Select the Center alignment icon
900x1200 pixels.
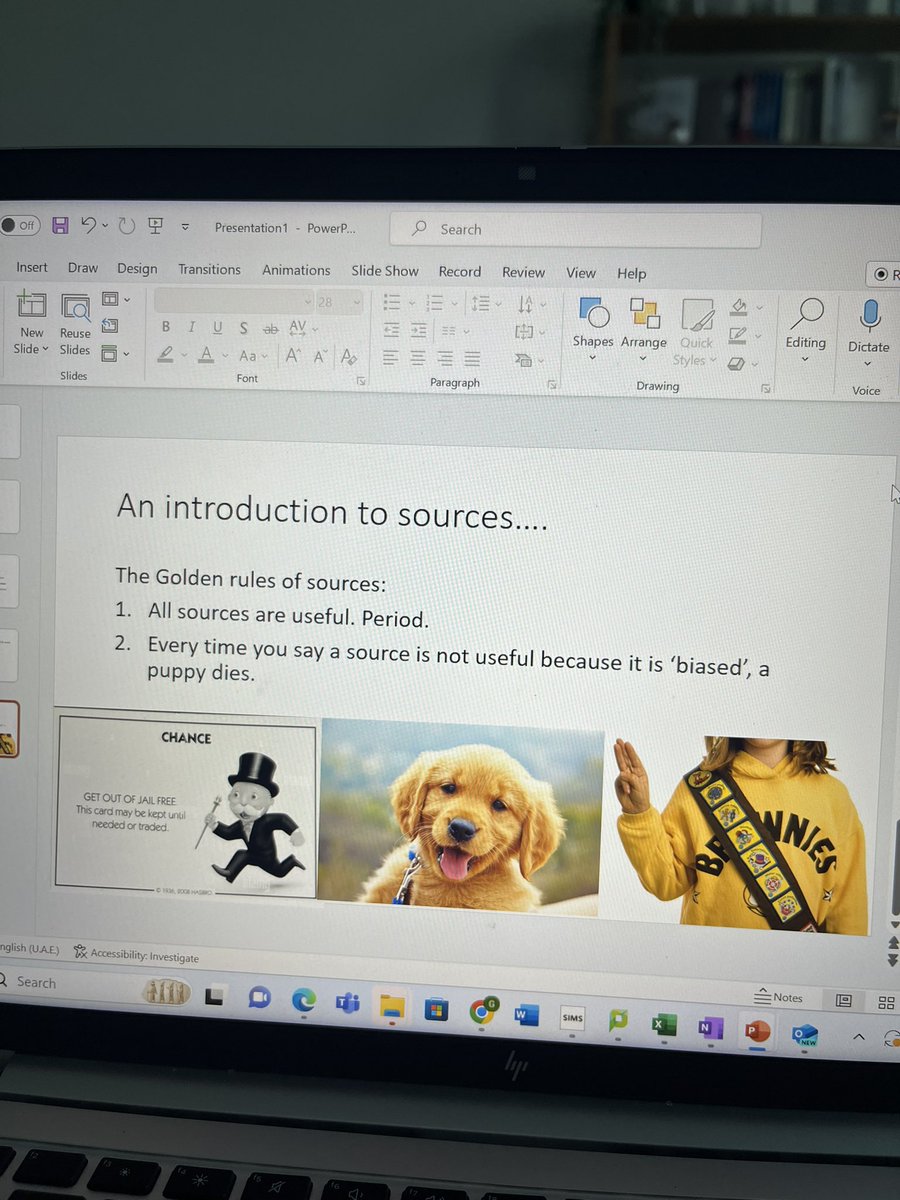[x=417, y=358]
